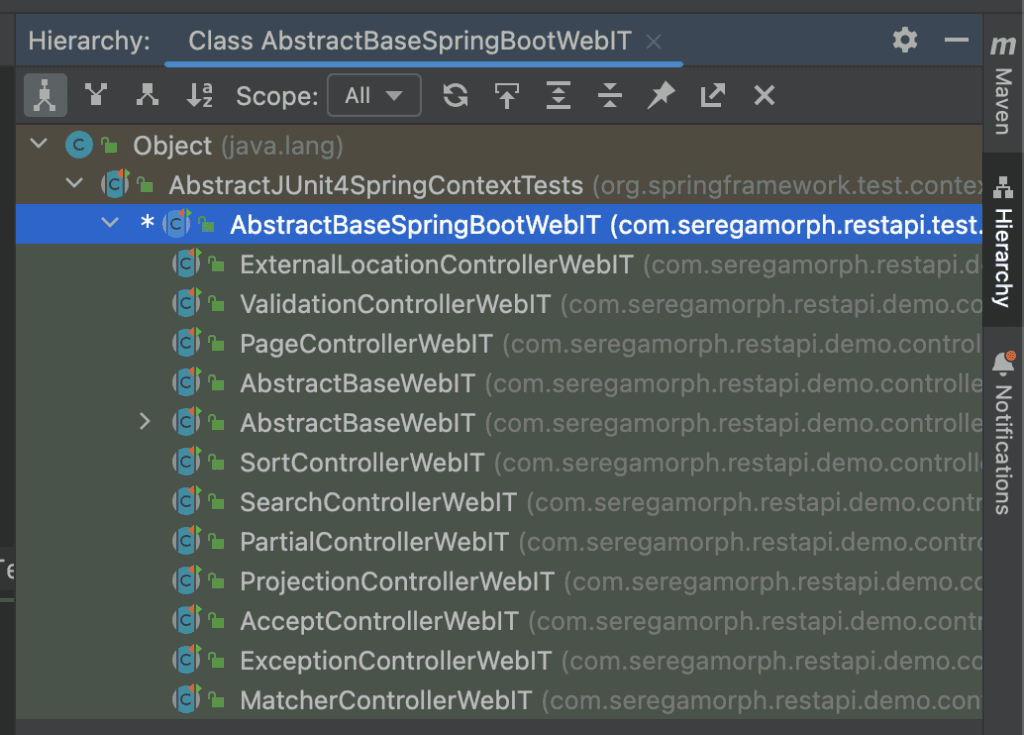Viewport: 1024px width, 735px height.
Task: Collapse all hierarchy nodes
Action: point(610,95)
